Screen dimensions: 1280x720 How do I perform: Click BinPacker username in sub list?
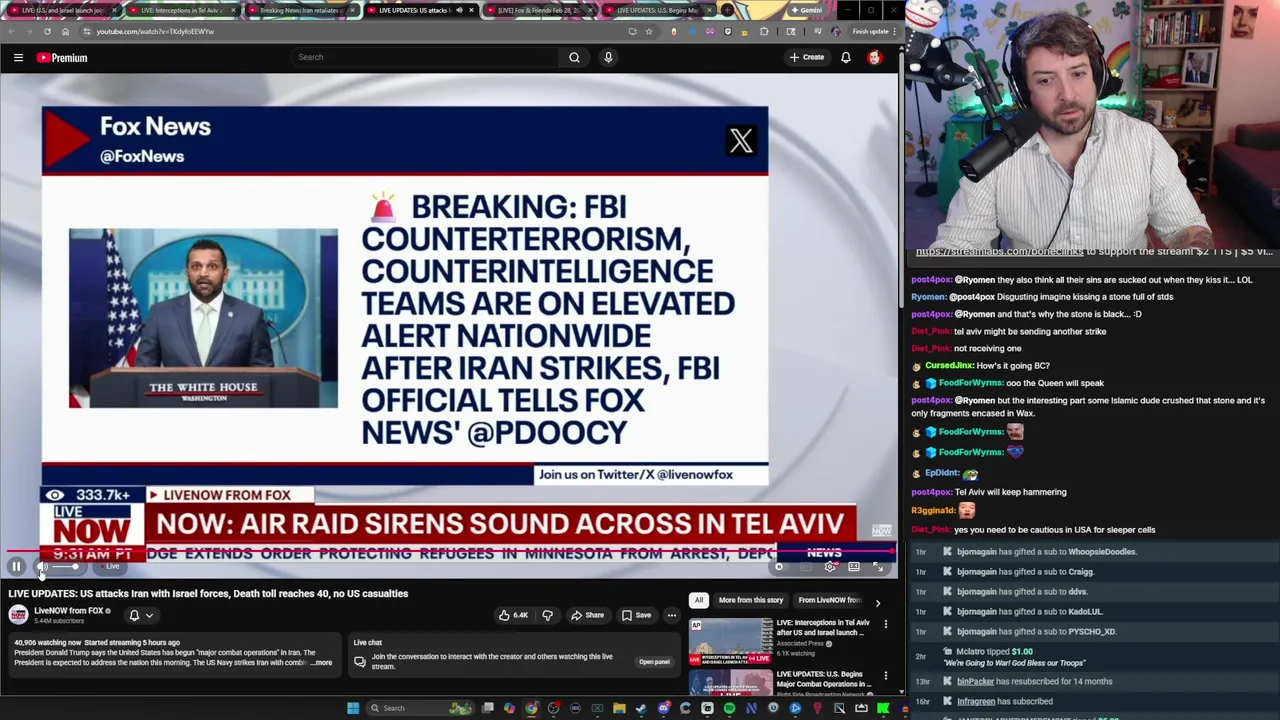point(975,681)
